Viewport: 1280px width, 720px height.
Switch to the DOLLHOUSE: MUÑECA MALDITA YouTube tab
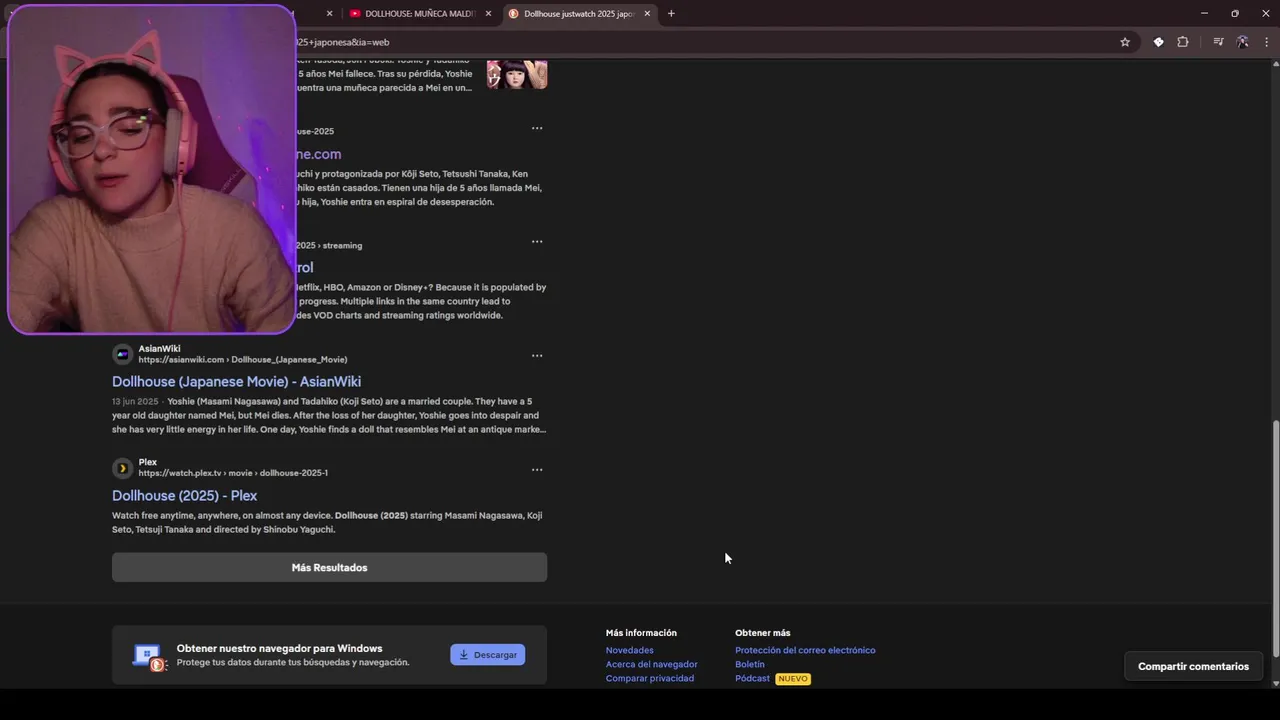pyautogui.click(x=420, y=13)
